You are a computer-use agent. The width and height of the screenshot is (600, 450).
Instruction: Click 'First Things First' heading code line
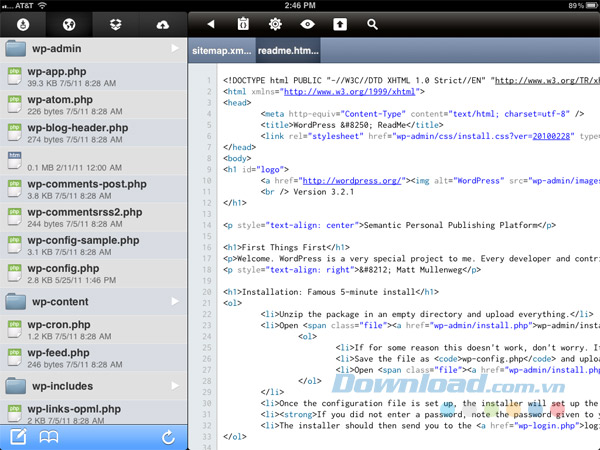pyautogui.click(x=286, y=247)
